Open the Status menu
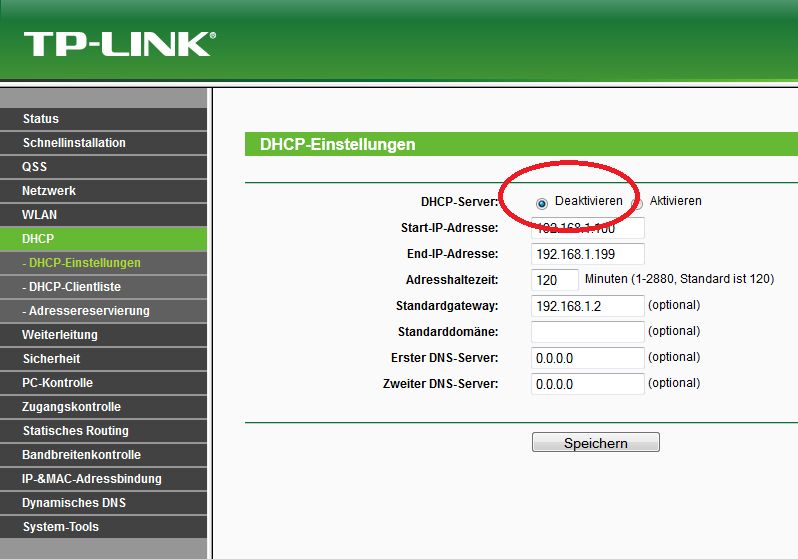798x559 pixels. [x=103, y=119]
